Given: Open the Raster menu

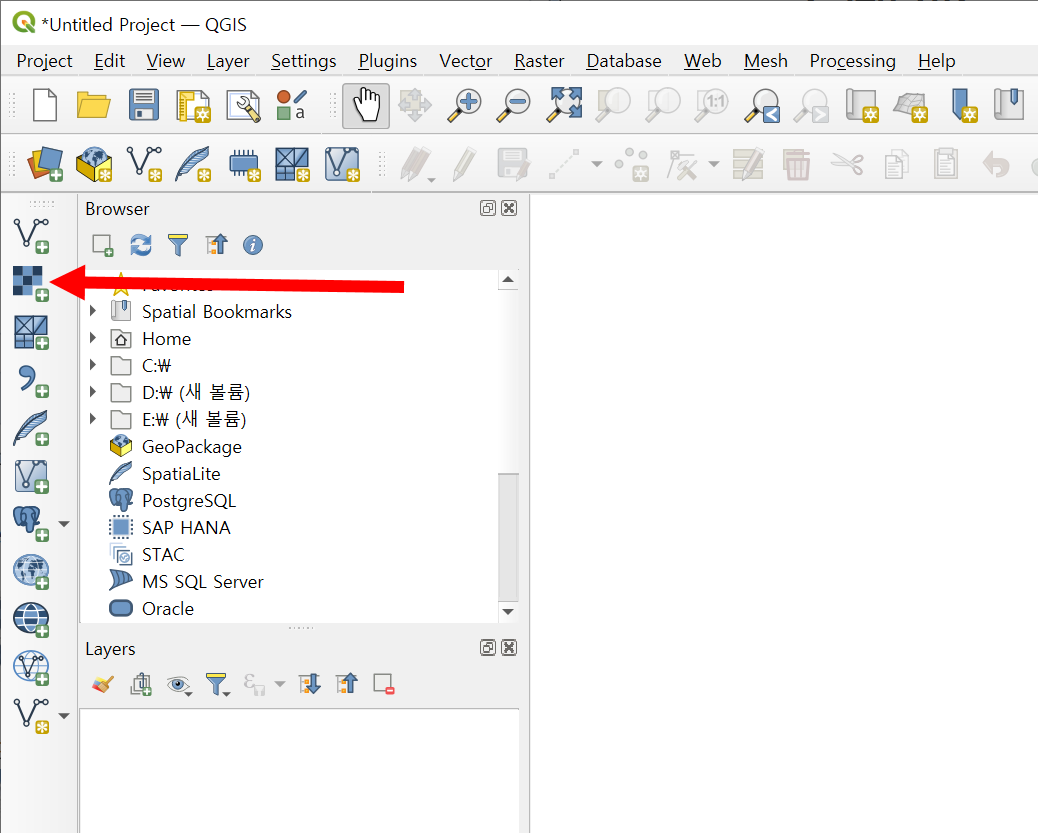Looking at the screenshot, I should (x=539, y=61).
